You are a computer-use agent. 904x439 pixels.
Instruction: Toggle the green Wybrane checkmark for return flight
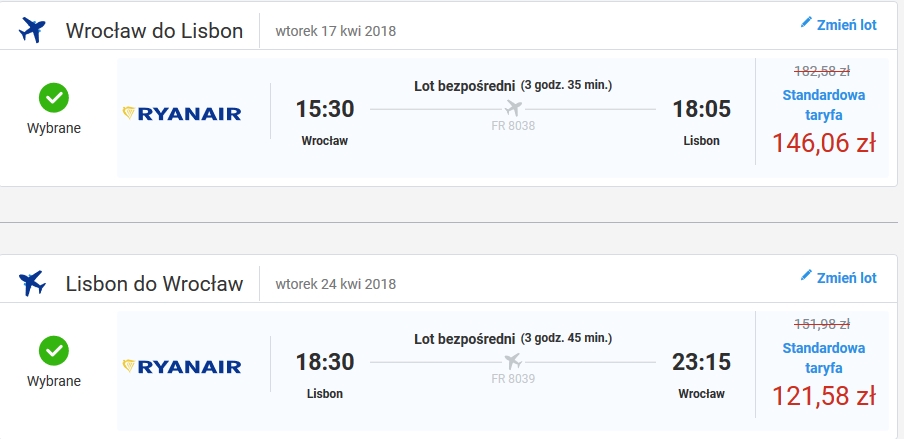pyautogui.click(x=54, y=351)
